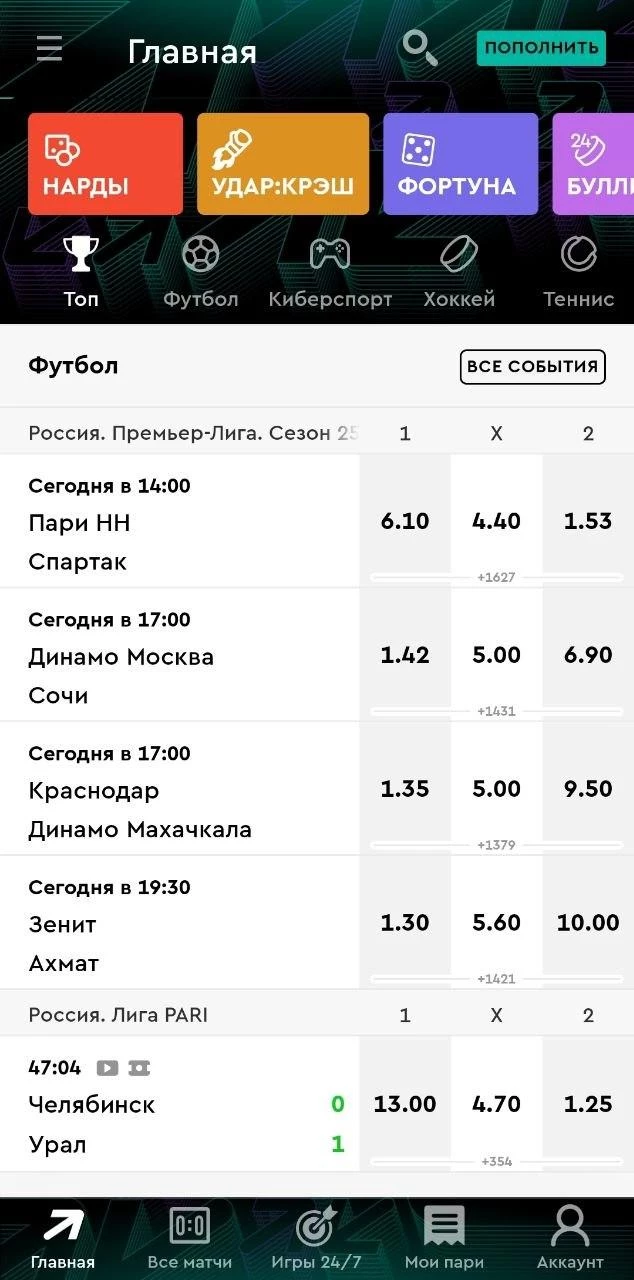
Task: Open the hamburger menu icon
Action: tap(49, 48)
